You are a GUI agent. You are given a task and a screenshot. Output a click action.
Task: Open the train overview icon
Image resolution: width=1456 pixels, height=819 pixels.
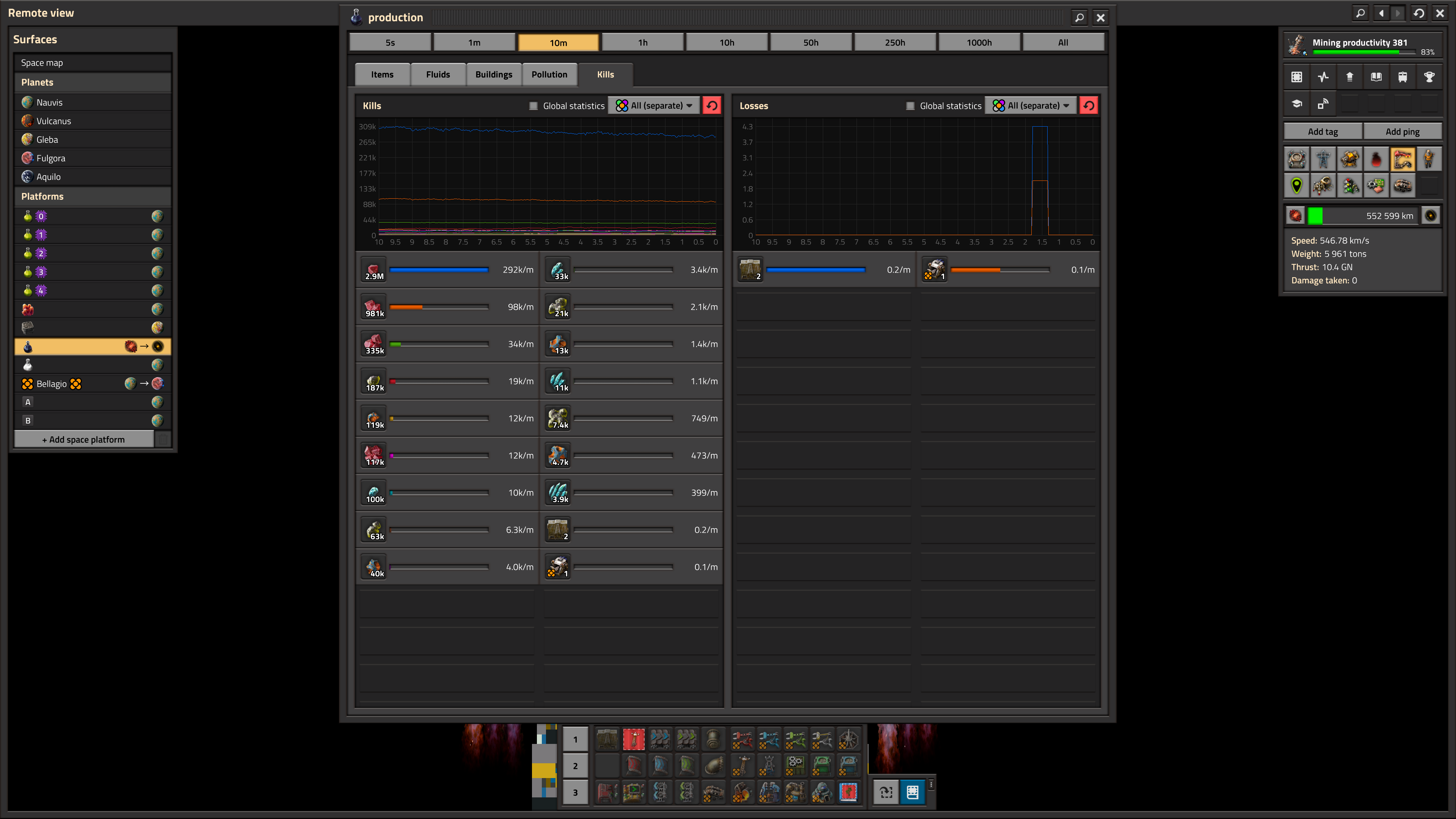[1402, 77]
